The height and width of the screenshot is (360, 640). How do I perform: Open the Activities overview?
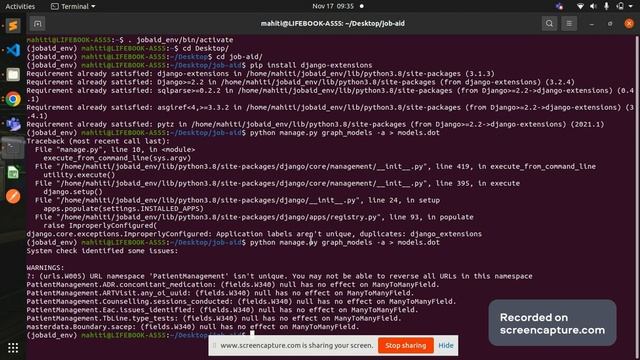tap(20, 6)
